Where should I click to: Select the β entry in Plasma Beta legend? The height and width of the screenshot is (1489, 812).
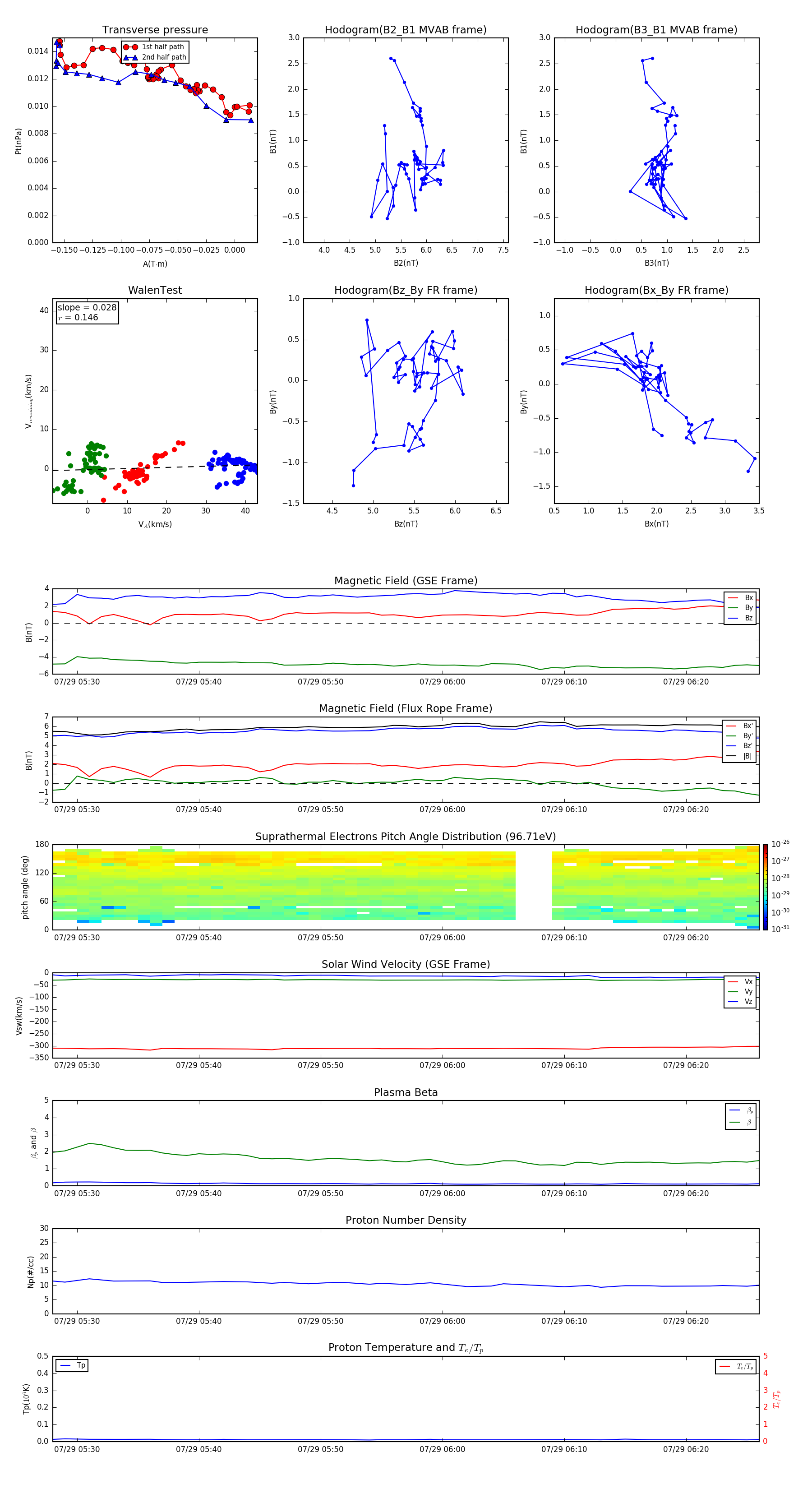(741, 1123)
